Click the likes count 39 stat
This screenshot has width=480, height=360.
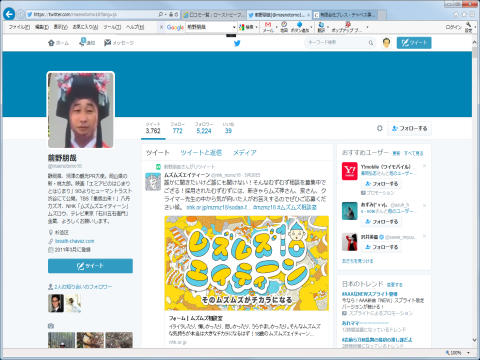pyautogui.click(x=228, y=128)
